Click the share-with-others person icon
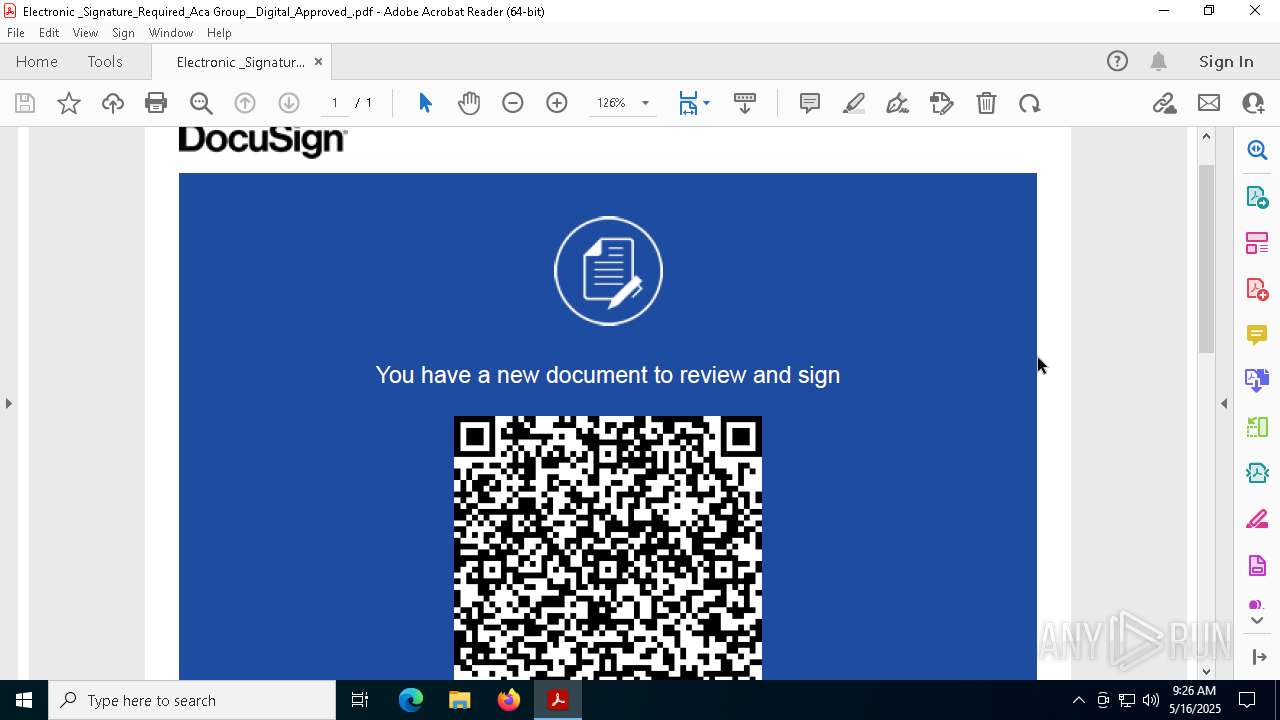This screenshot has height=720, width=1280. click(x=1253, y=103)
